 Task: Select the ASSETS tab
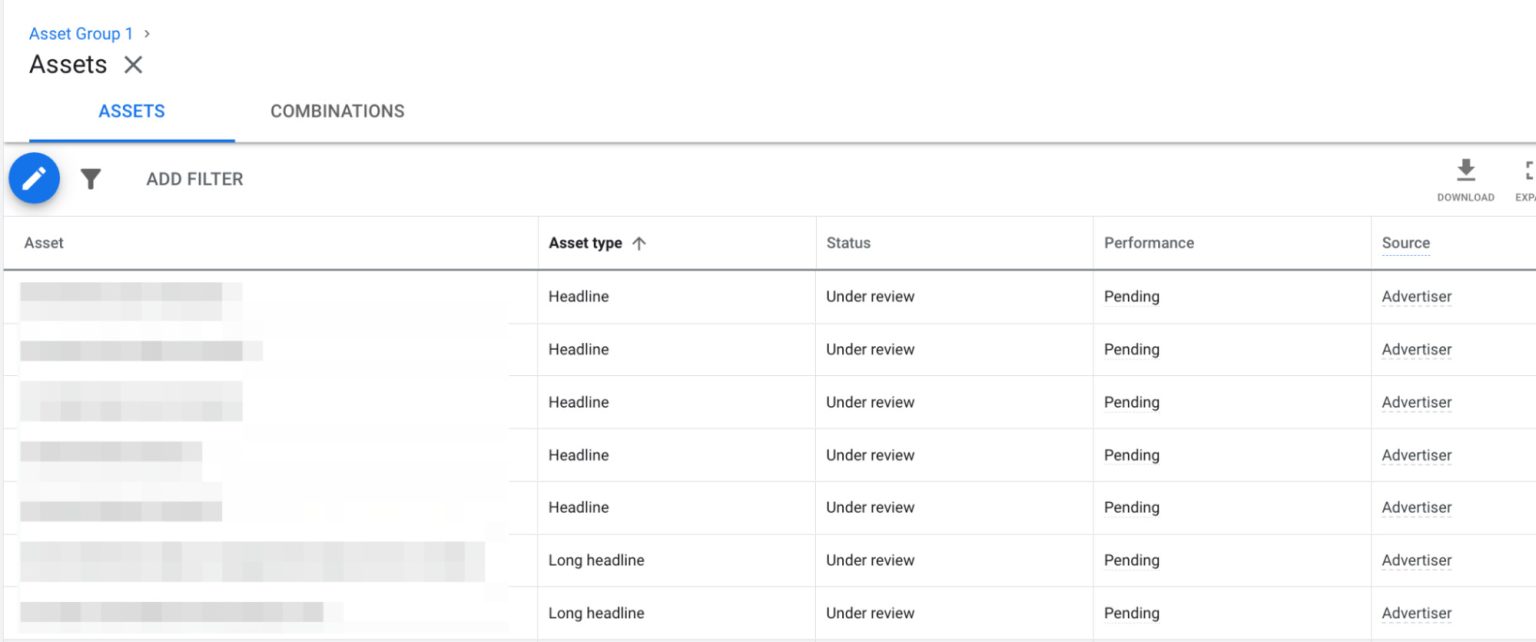pyautogui.click(x=131, y=111)
